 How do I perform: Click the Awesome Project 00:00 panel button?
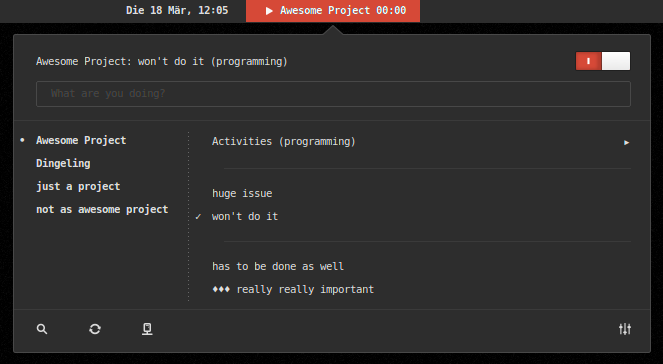point(333,11)
